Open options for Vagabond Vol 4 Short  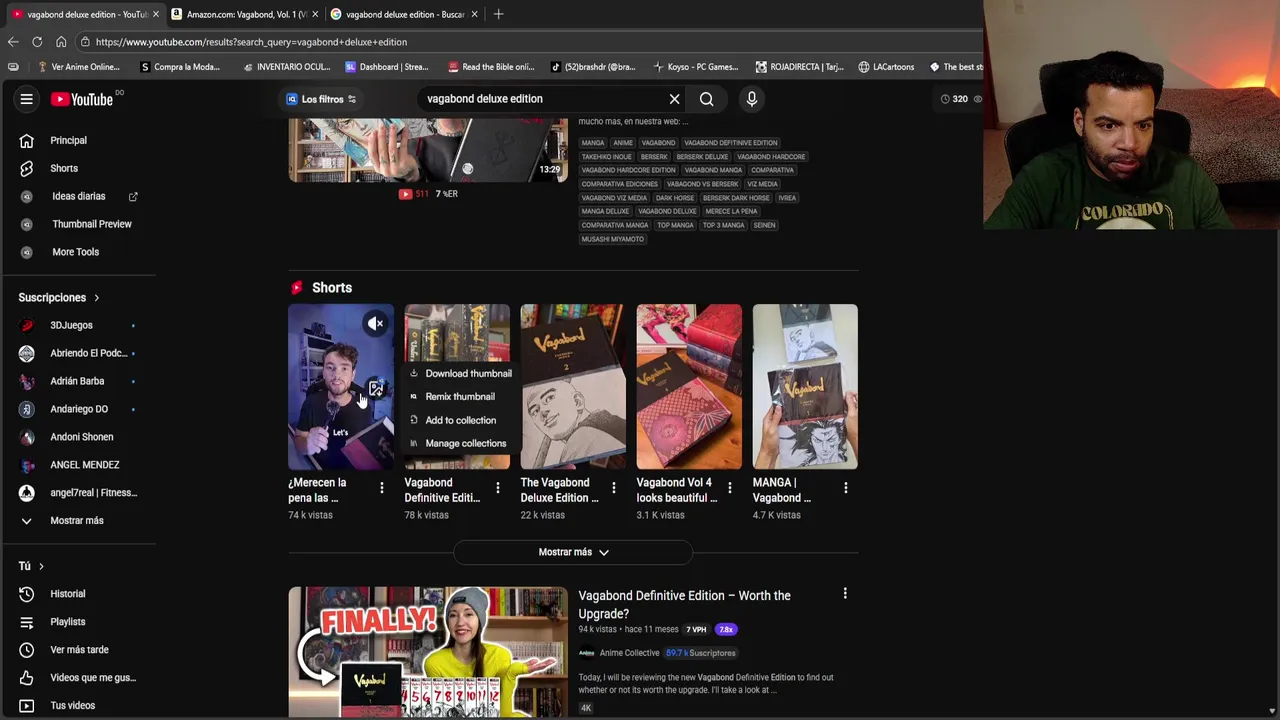click(x=729, y=488)
